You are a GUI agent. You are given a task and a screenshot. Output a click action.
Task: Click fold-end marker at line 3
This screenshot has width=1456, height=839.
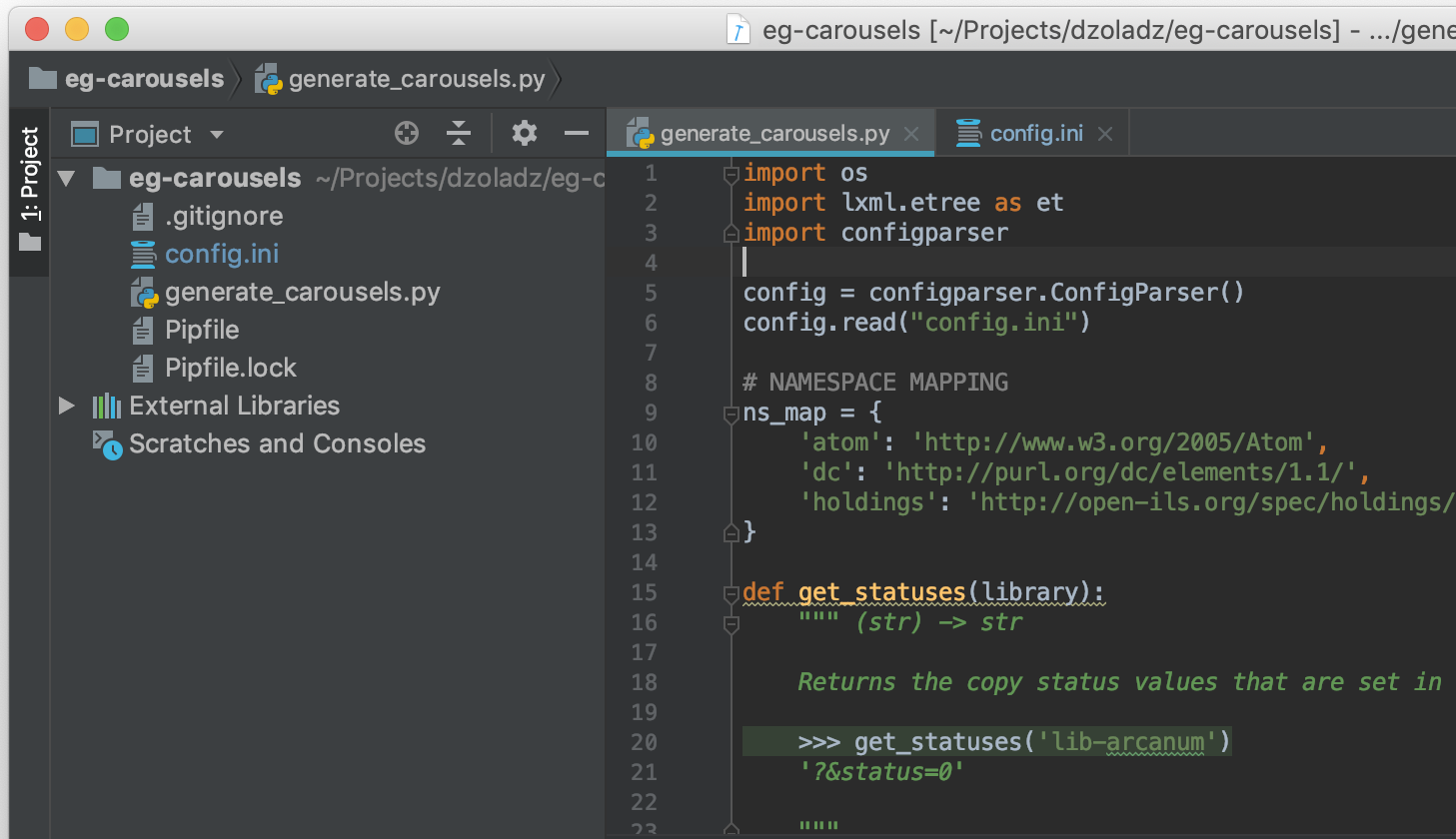click(730, 234)
